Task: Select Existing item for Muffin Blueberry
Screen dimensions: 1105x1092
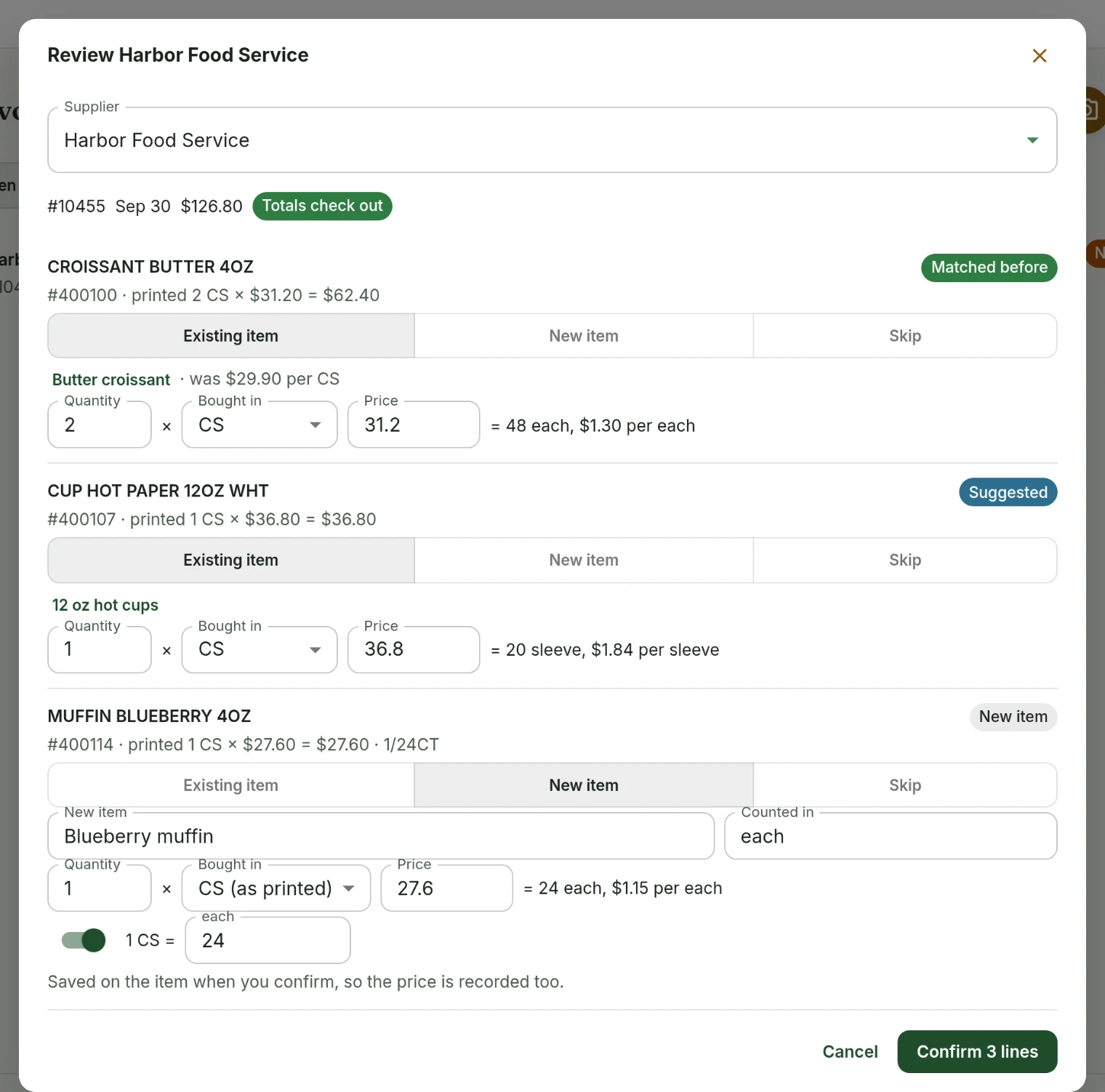Action: click(231, 785)
